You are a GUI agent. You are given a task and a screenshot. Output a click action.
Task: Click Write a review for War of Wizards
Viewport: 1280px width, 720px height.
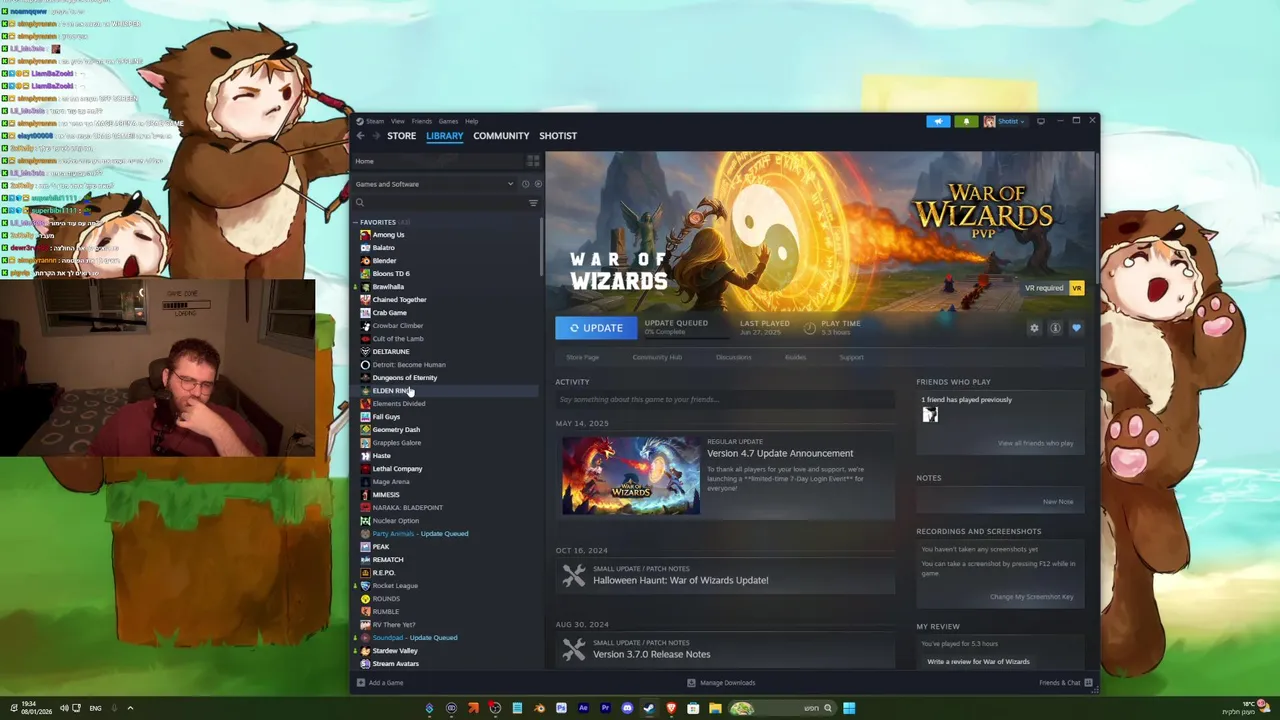pyautogui.click(x=978, y=662)
